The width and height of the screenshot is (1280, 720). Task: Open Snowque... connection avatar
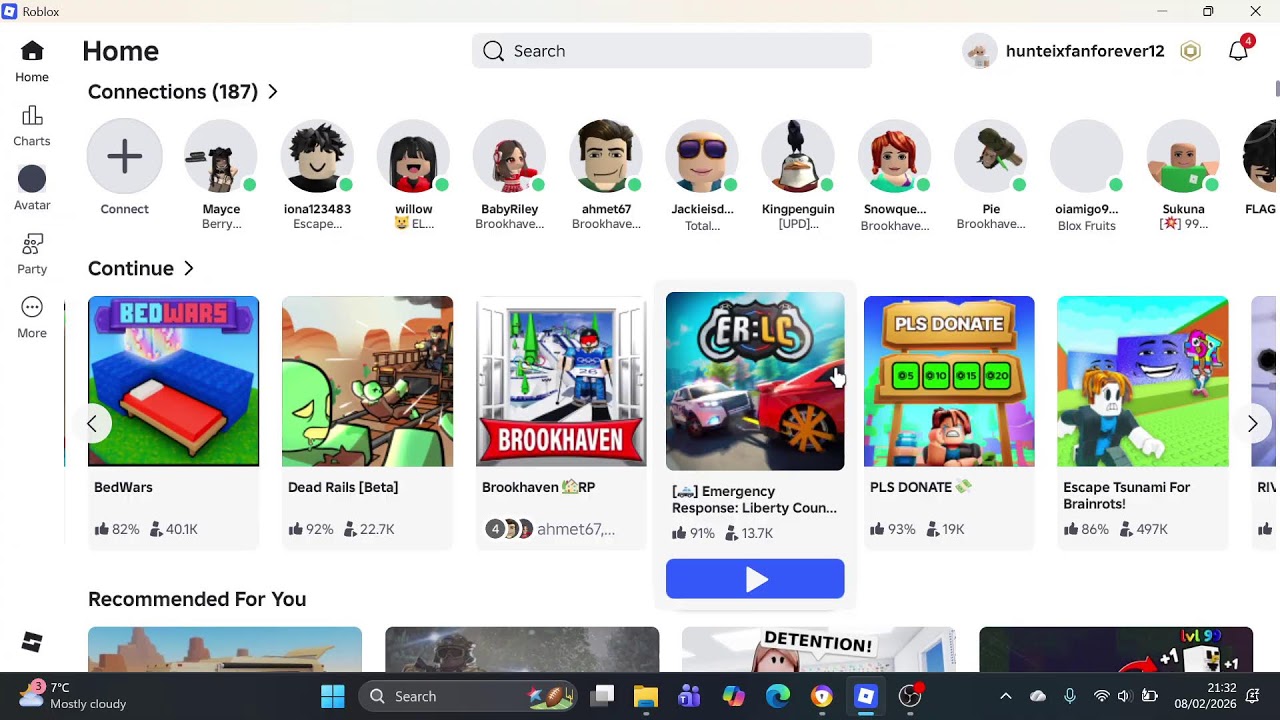pyautogui.click(x=894, y=156)
